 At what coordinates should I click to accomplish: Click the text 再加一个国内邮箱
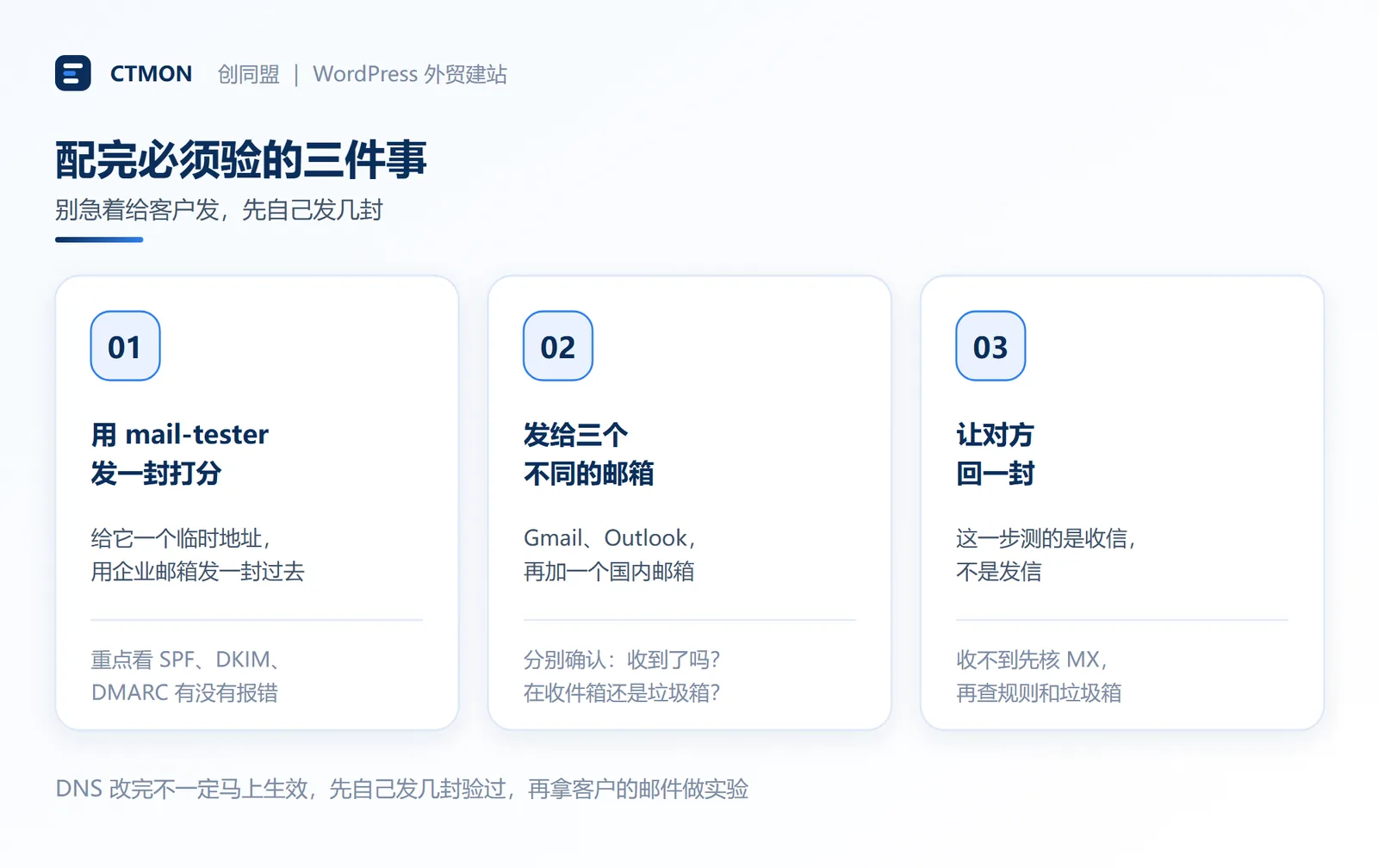pyautogui.click(x=609, y=571)
